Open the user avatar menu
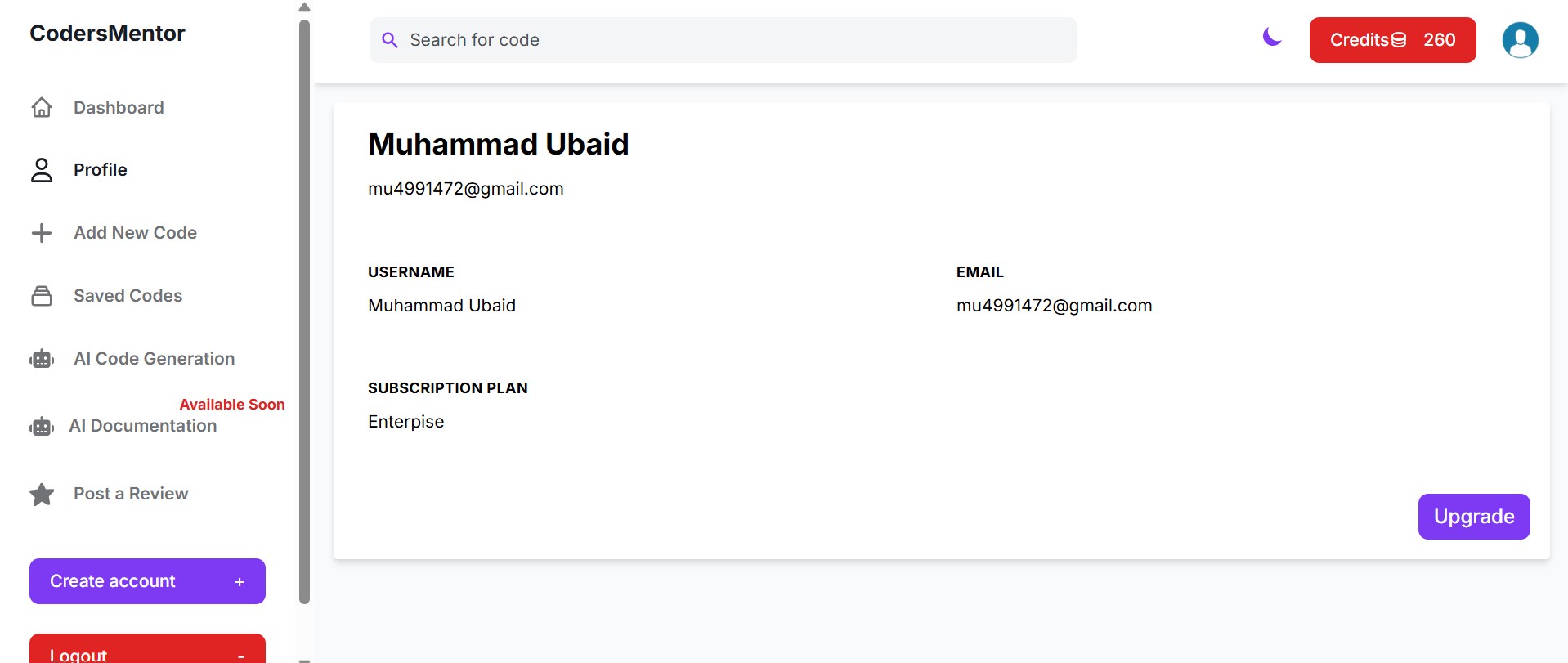Viewport: 1568px width, 663px height. tap(1520, 40)
